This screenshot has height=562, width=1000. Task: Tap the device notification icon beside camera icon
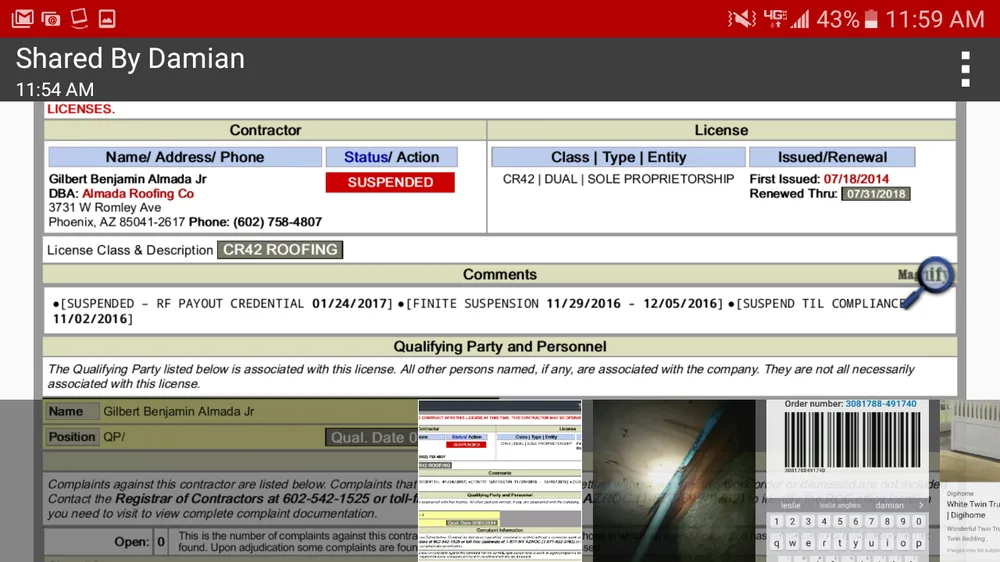click(79, 18)
